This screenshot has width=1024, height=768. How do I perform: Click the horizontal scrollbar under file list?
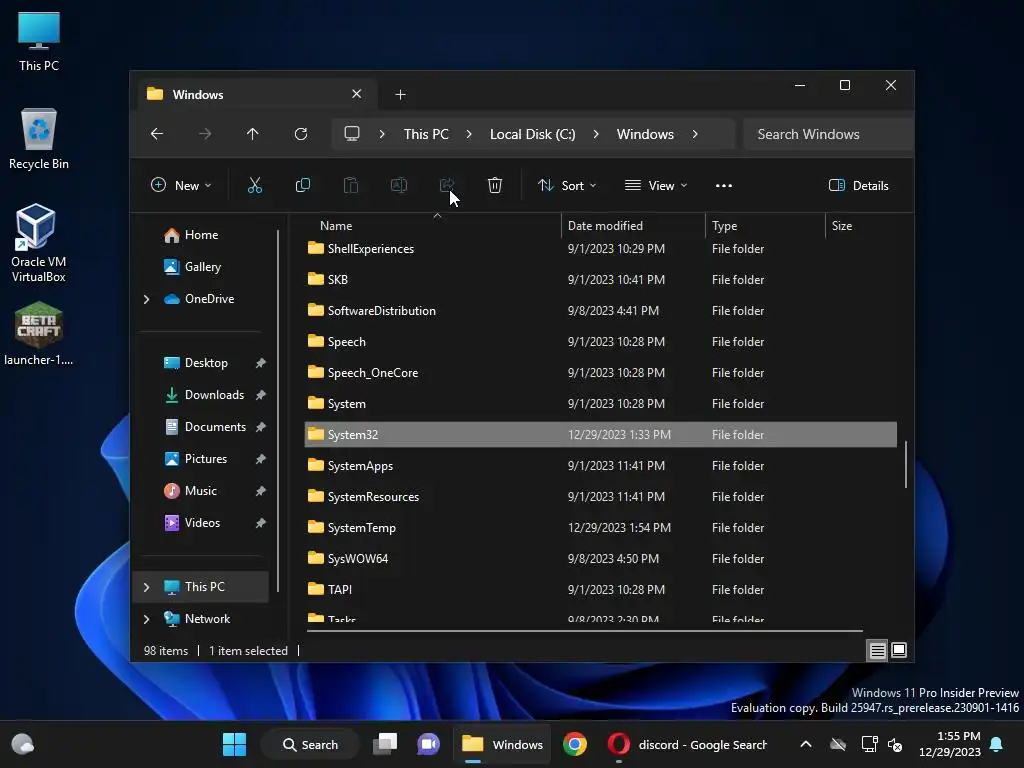(x=584, y=632)
